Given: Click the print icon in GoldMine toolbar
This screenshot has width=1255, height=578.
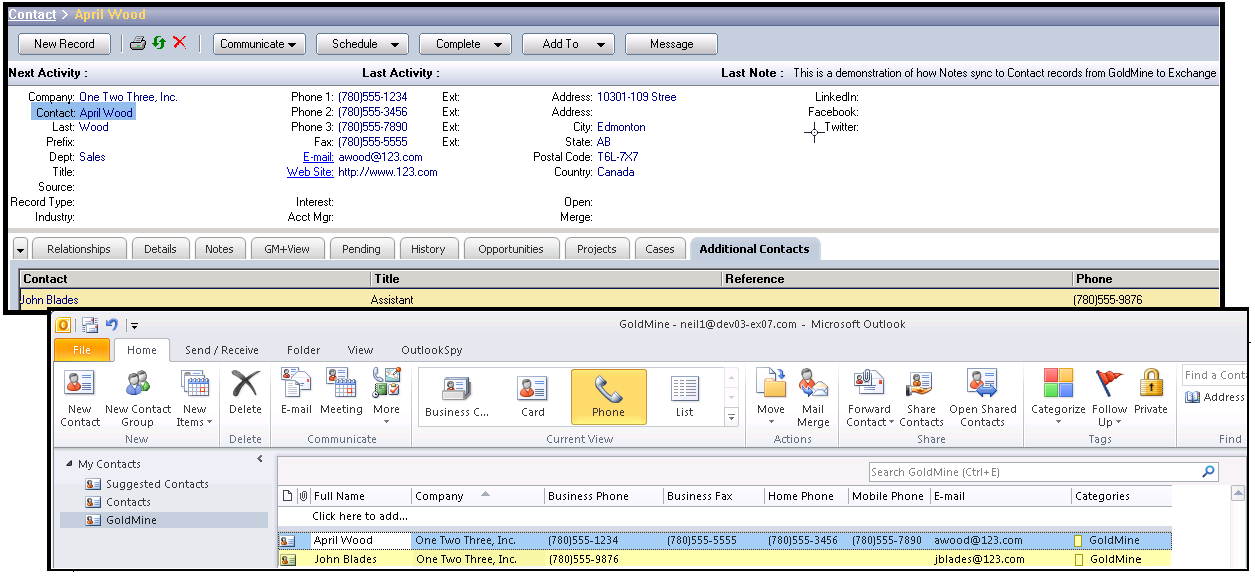Looking at the screenshot, I should point(138,43).
